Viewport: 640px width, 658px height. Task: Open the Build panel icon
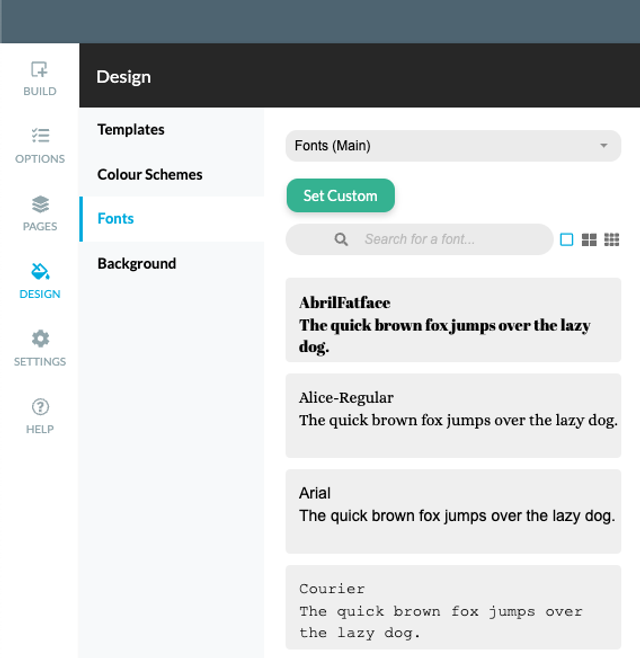pyautogui.click(x=39, y=69)
